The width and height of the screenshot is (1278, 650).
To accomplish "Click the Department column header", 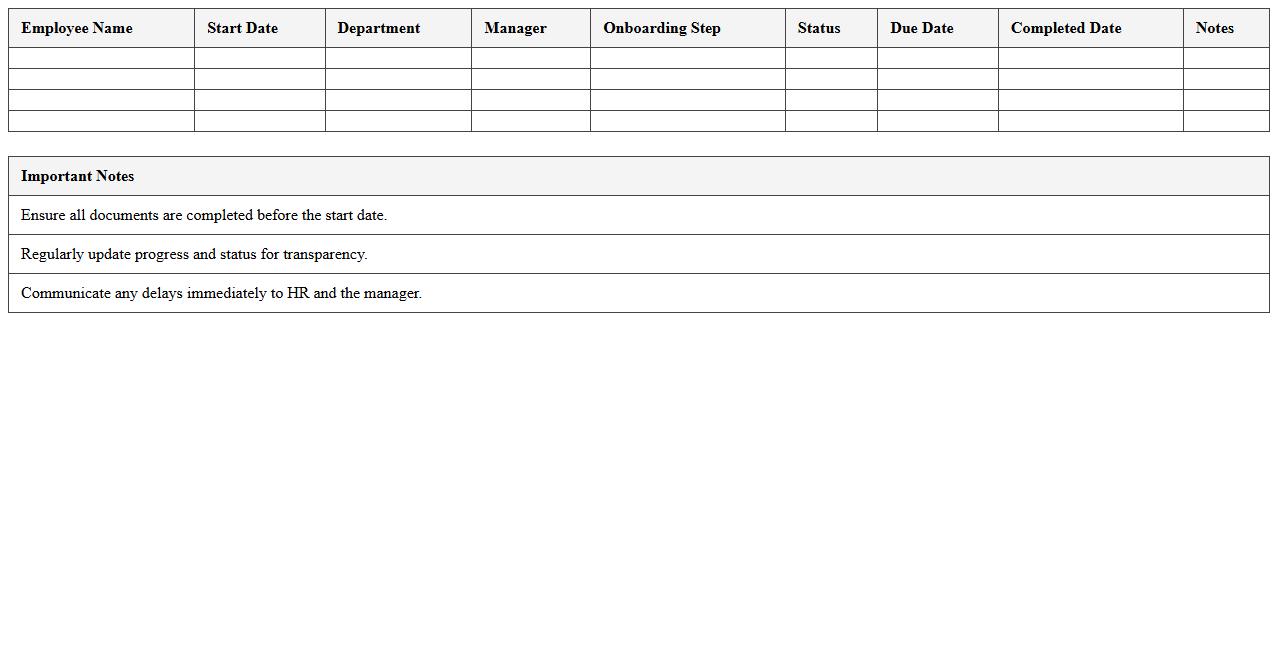I will click(379, 28).
